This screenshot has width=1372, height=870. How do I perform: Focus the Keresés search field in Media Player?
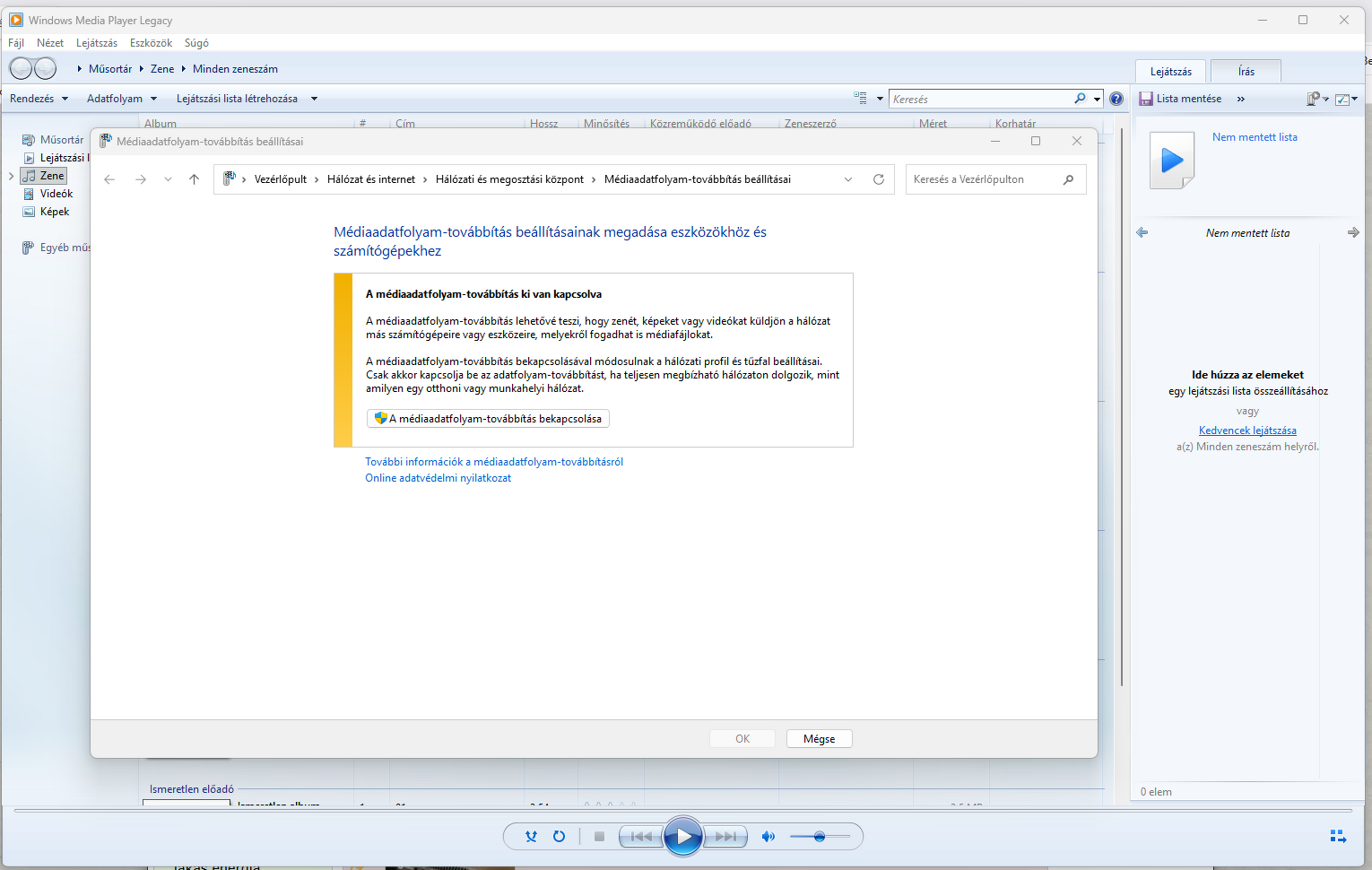[981, 99]
